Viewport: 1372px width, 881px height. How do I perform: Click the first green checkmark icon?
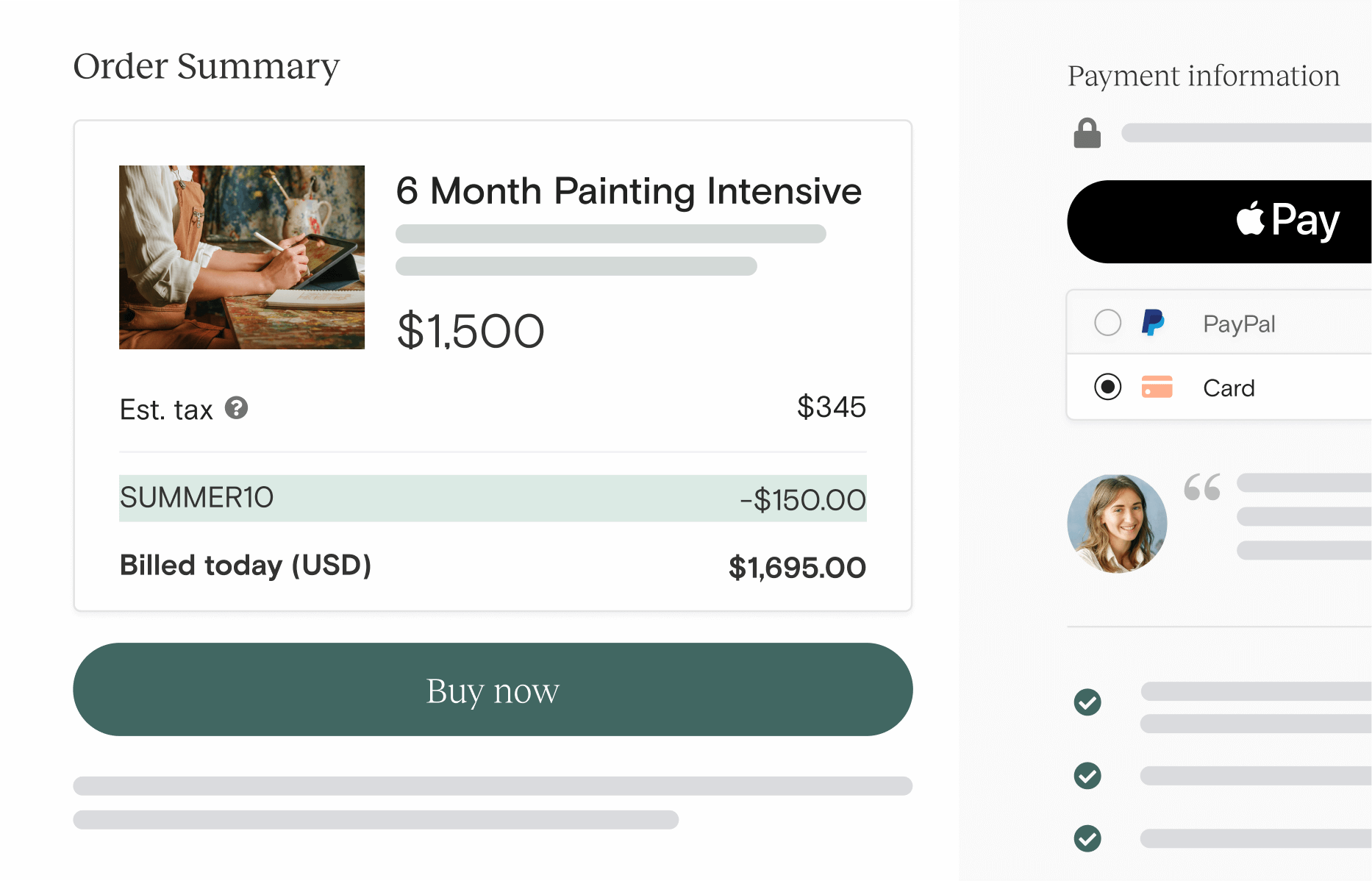coord(1087,702)
